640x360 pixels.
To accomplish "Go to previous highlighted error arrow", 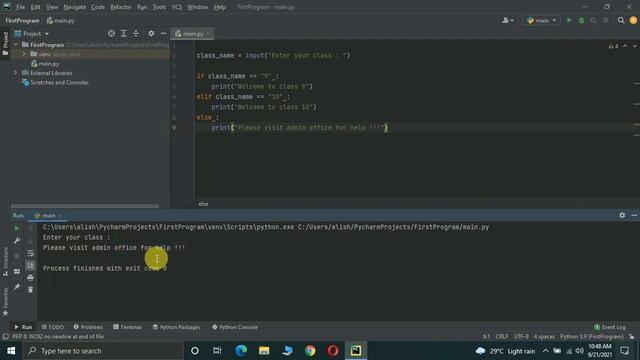I will click(625, 46).
